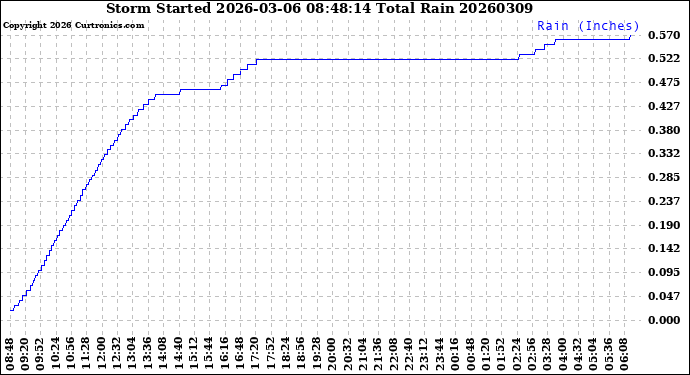Image resolution: width=690 pixels, height=375 pixels.
Task: Click the 'Copyright 2026 Curtronics.com' text
Action: coord(73,26)
